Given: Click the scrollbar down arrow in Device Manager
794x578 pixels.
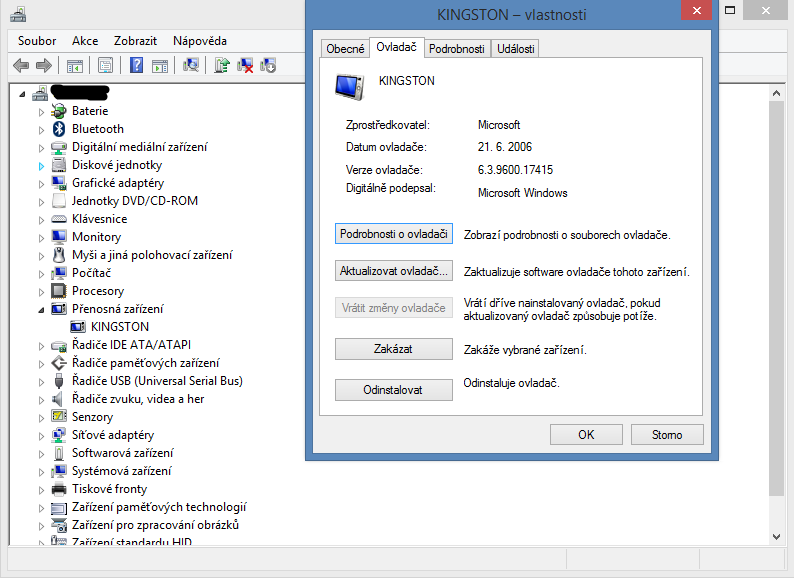Looking at the screenshot, I should (x=776, y=537).
